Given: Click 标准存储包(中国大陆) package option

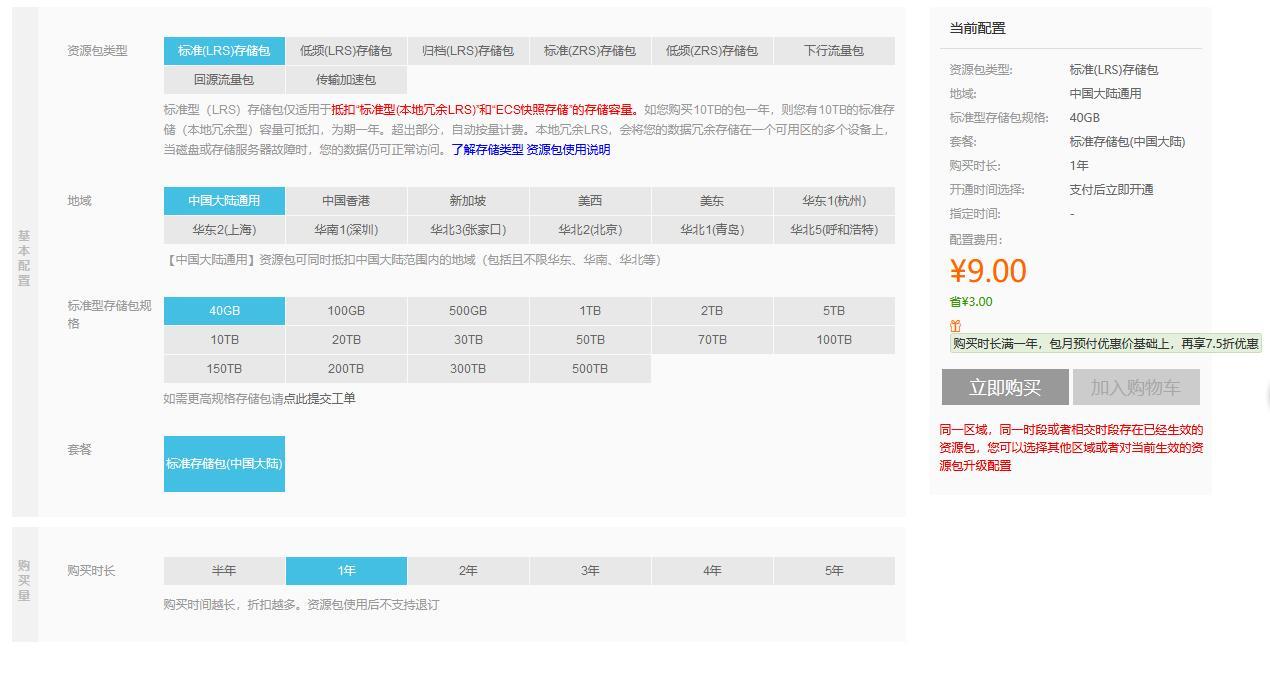Looking at the screenshot, I should pyautogui.click(x=224, y=463).
